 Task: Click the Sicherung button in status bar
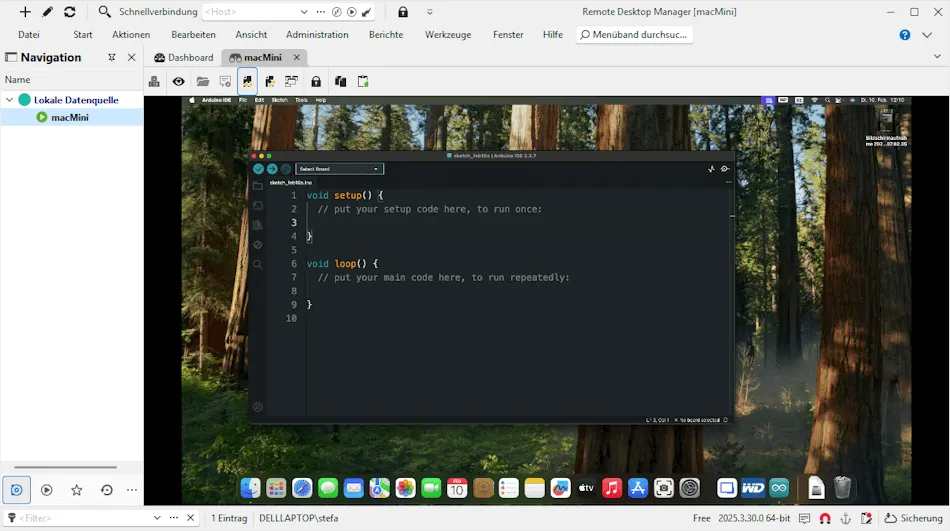(913, 518)
